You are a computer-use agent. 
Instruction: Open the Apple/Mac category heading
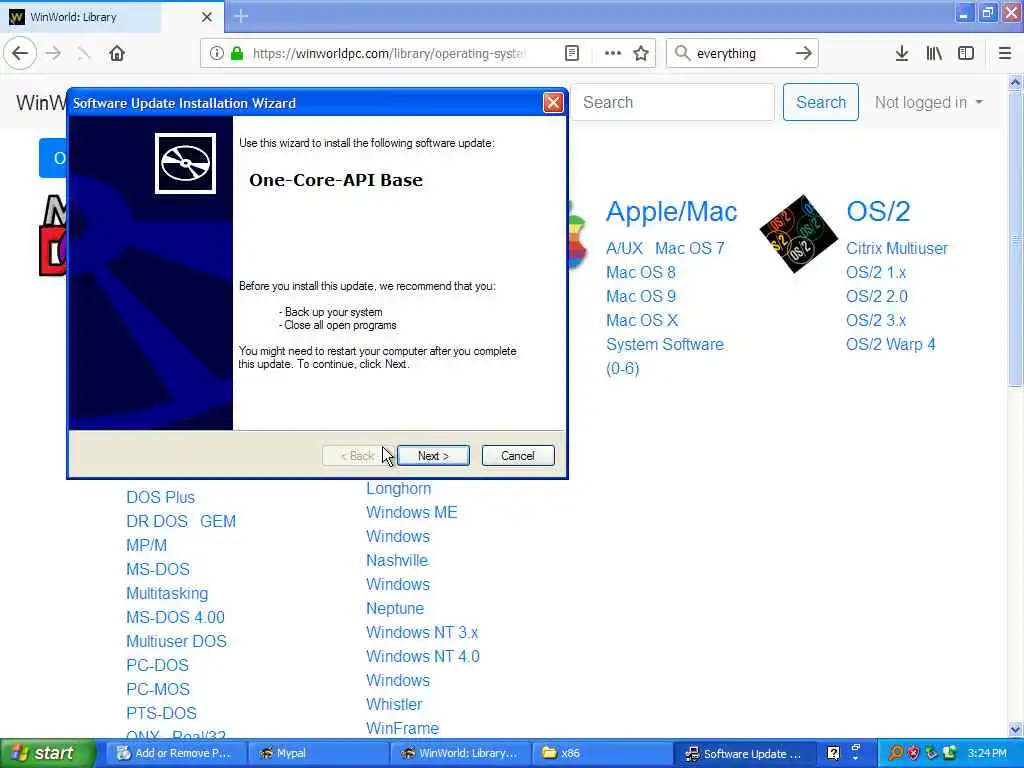(671, 212)
